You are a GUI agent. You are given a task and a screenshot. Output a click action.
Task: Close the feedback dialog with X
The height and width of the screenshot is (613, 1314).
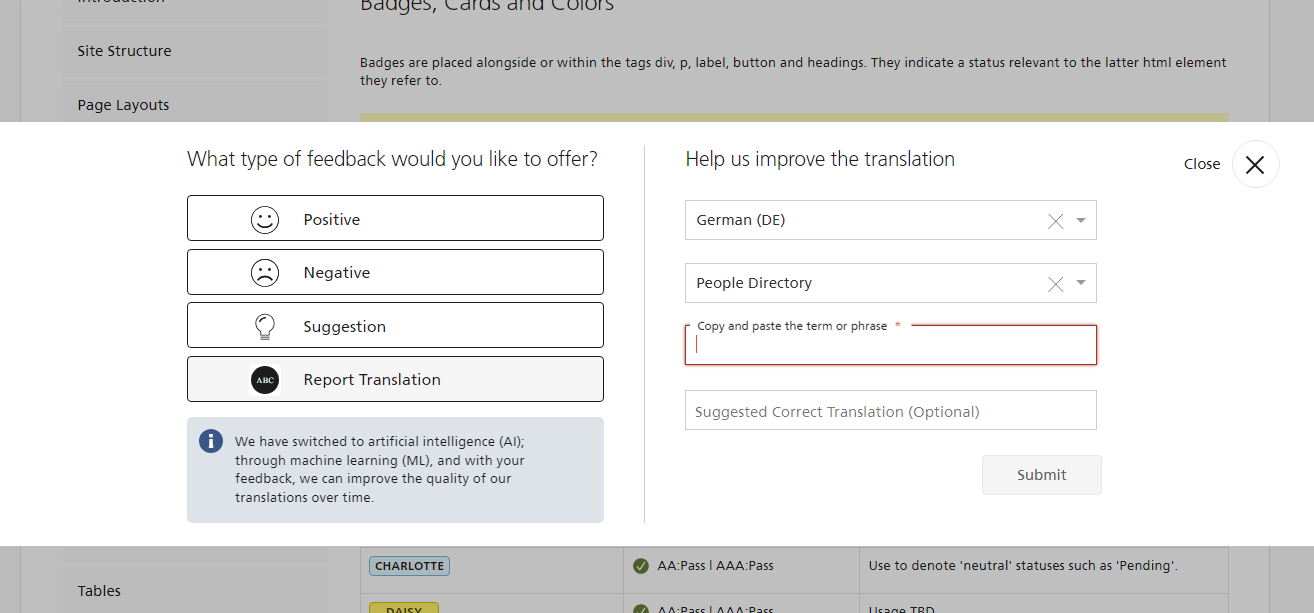tap(1255, 165)
